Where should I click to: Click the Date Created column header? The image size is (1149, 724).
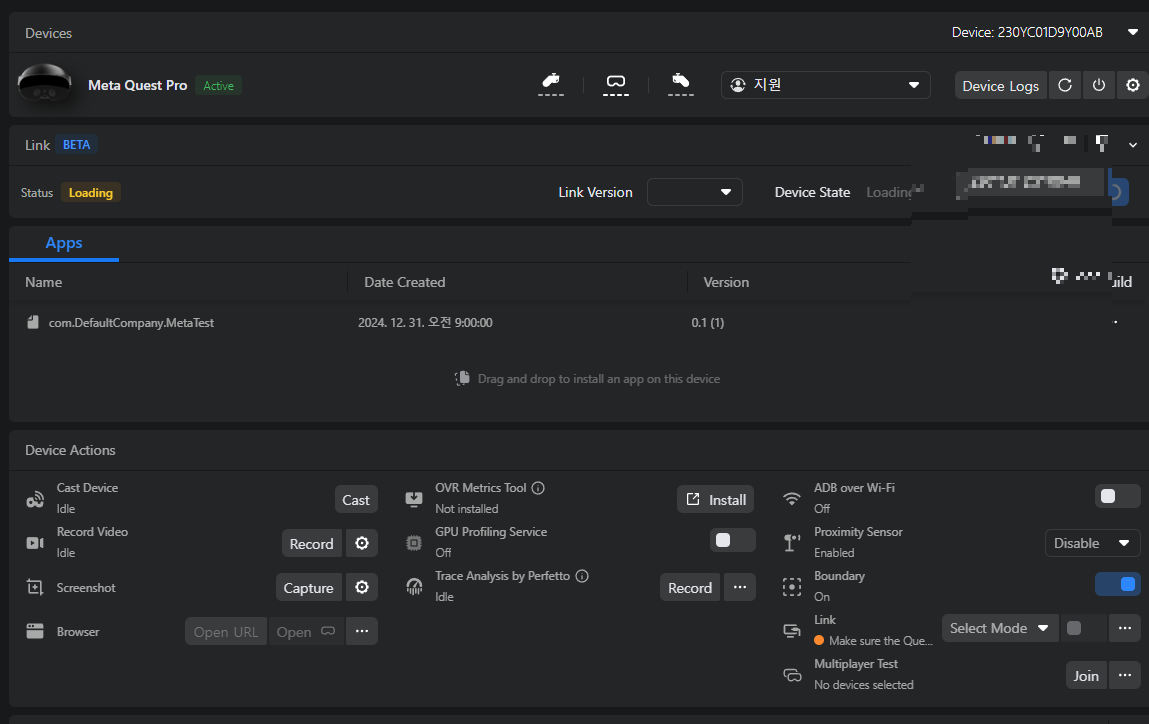pos(404,282)
